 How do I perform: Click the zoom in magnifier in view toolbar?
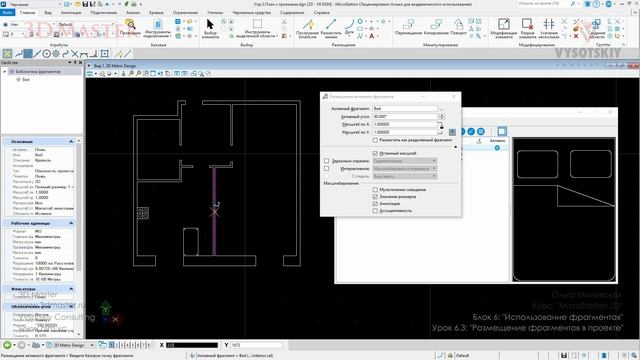[x=131, y=73]
